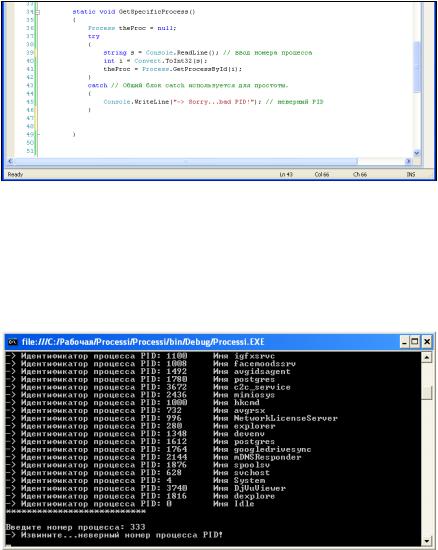Click console row for NetworkLicenseServer
This screenshot has height=550, width=438.
172,418
